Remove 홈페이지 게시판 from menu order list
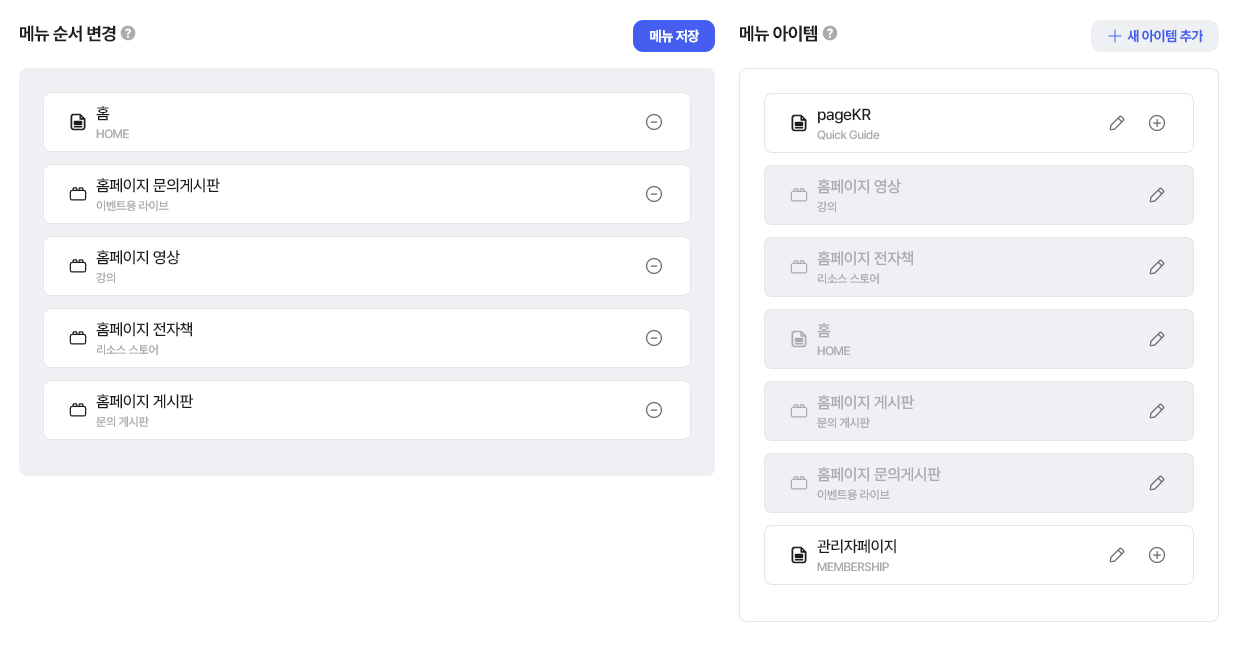 click(654, 410)
